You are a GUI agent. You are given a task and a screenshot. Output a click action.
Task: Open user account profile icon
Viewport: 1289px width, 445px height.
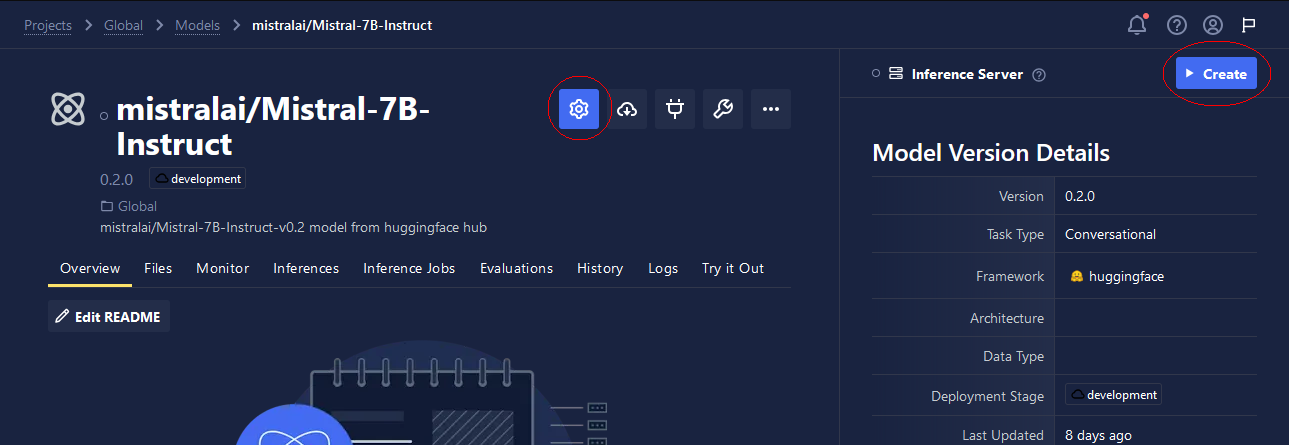1213,25
